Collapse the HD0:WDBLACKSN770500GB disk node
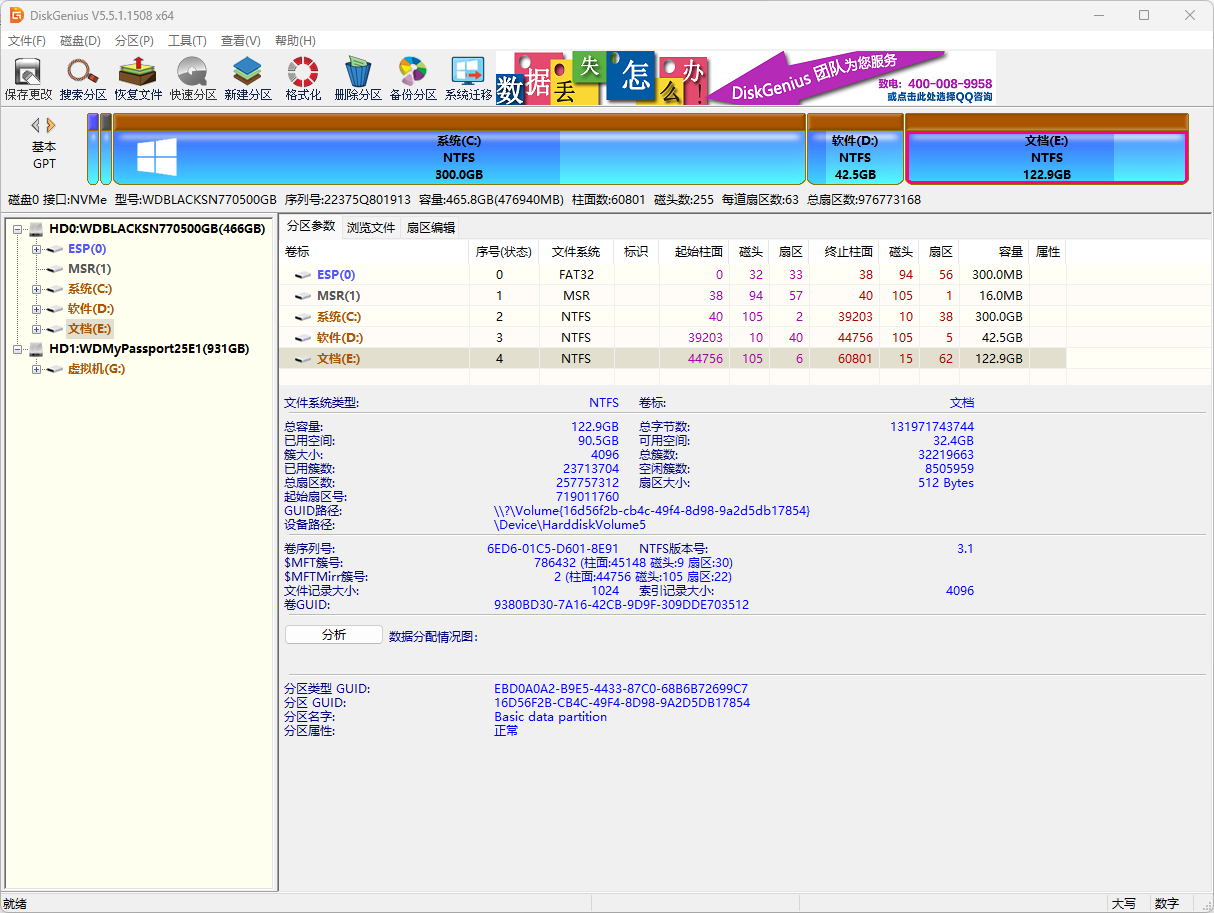The height and width of the screenshot is (913, 1214). 18,229
